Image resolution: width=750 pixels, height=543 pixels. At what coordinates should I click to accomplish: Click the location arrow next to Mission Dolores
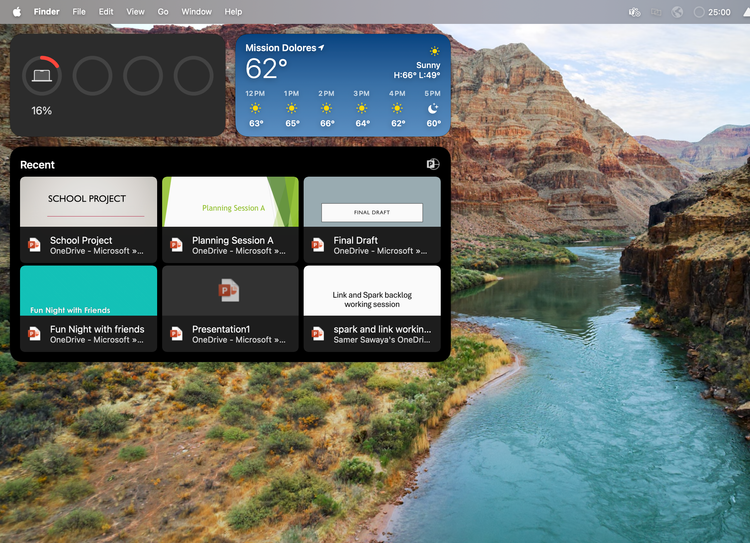tap(321, 47)
